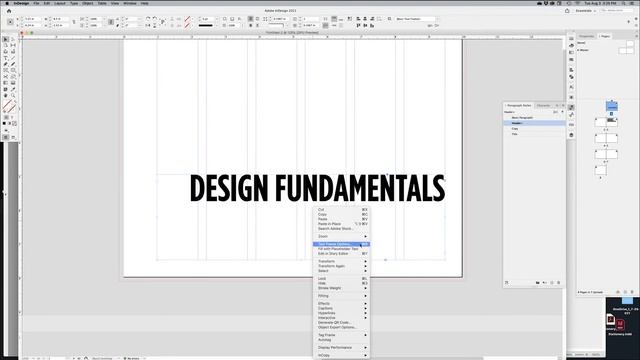Expand the Effects submenu
The width and height of the screenshot is (640, 360).
click(x=342, y=304)
